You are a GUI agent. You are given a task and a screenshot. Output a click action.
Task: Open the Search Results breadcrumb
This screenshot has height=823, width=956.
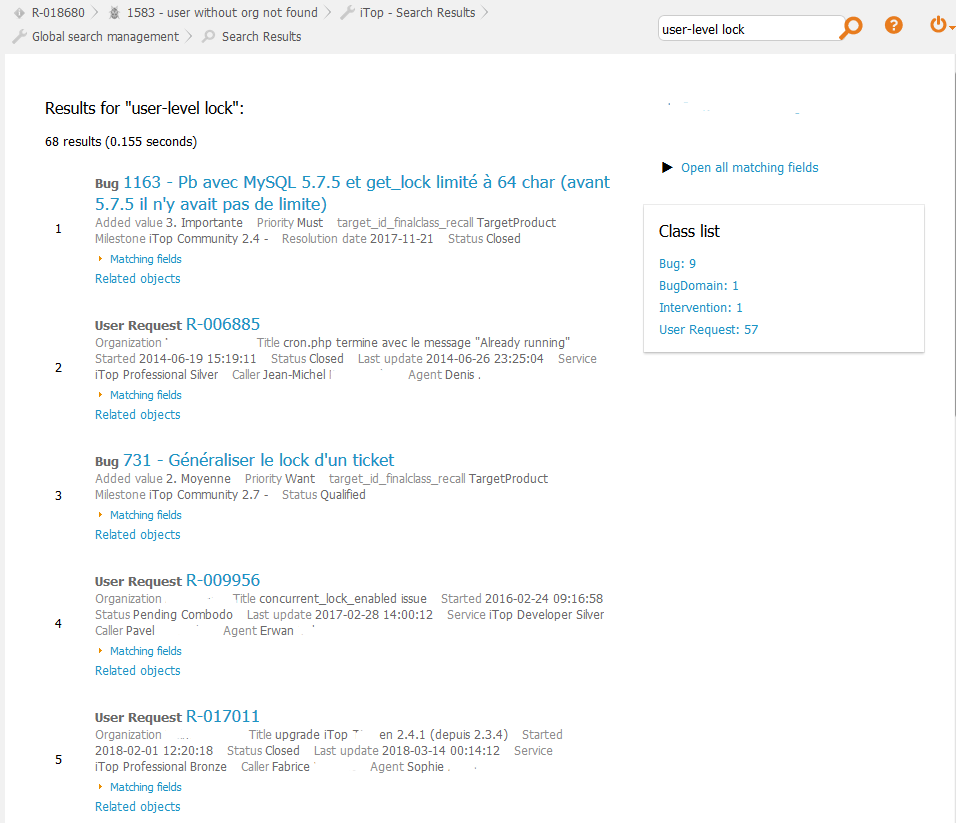[262, 37]
